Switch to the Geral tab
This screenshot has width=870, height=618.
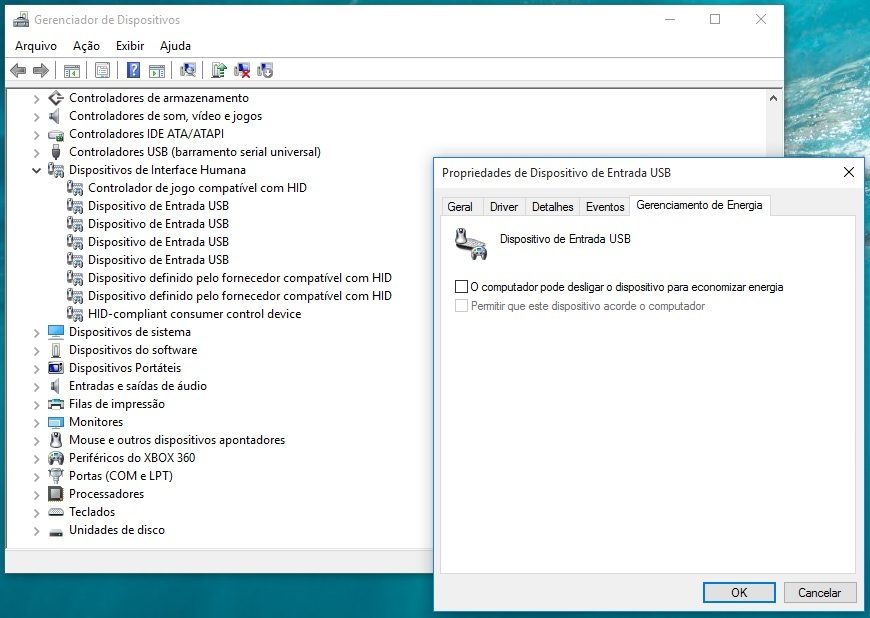[460, 207]
